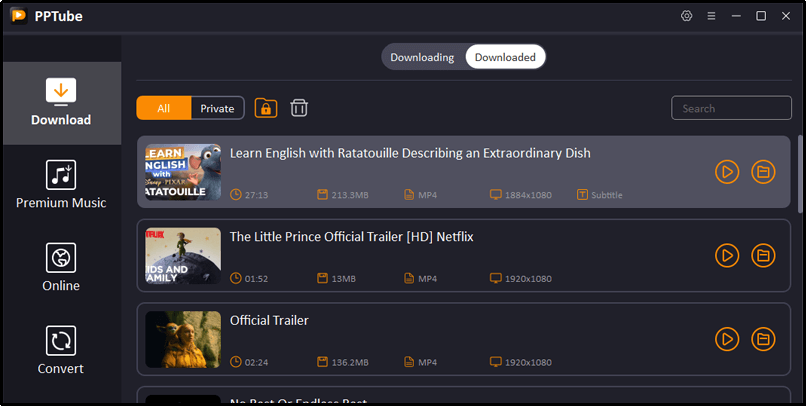806x406 pixels.
Task: Play the Official Trailer video
Action: [727, 338]
